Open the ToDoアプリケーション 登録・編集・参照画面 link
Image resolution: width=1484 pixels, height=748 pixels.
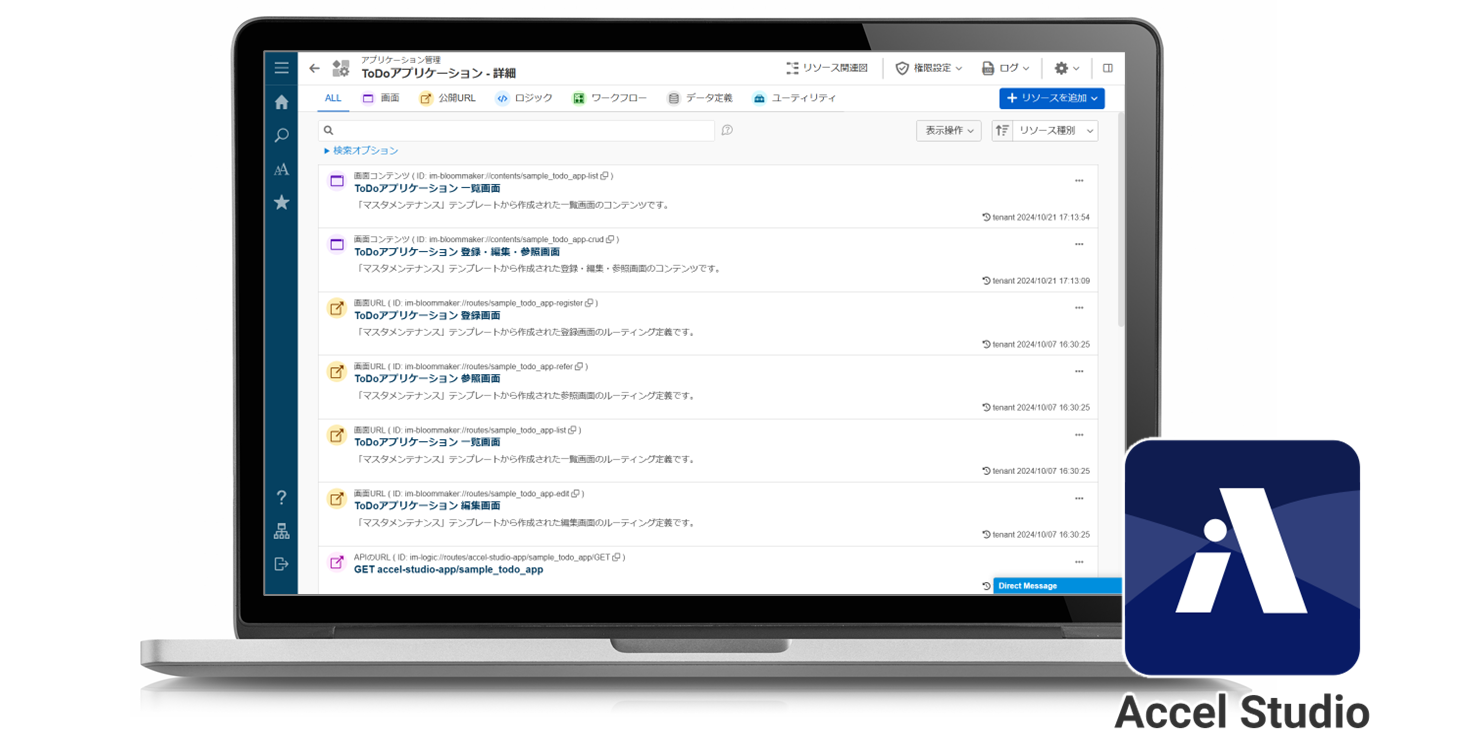[456, 252]
